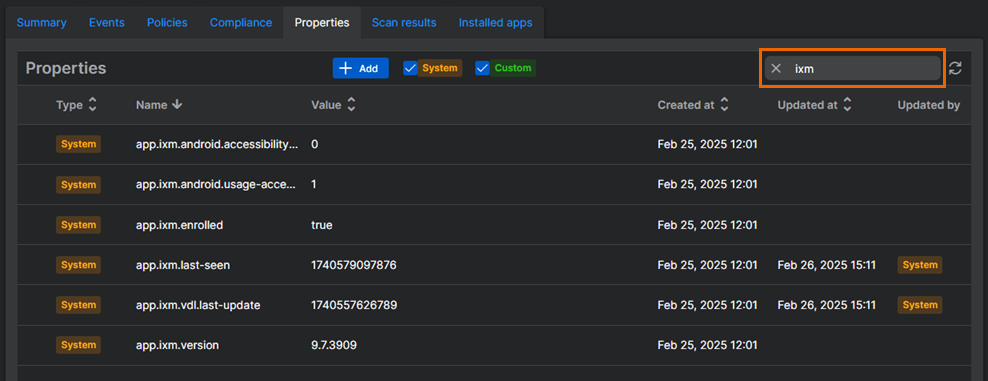This screenshot has height=381, width=988.
Task: Open the Events tab
Action: point(106,23)
